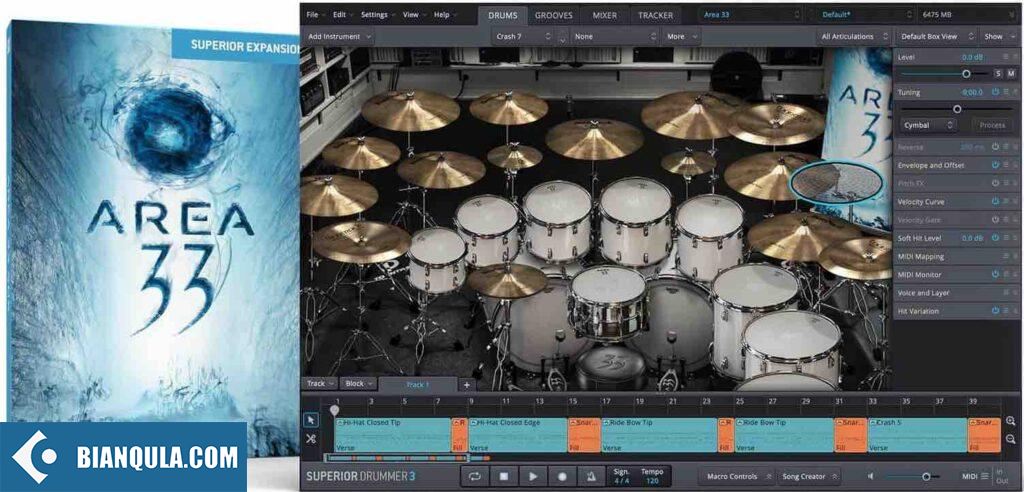1024x492 pixels.
Task: Open the MIDI Mapping section menu icon
Action: coord(1006,257)
